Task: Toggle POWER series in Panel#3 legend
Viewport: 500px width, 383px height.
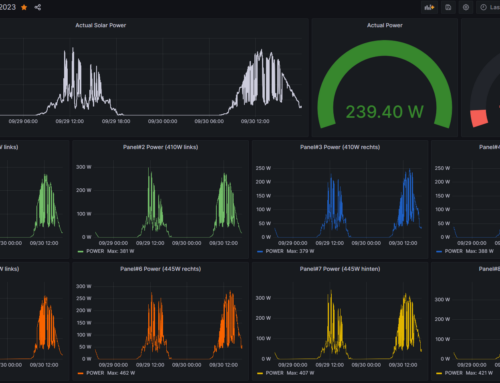Action: (x=275, y=251)
